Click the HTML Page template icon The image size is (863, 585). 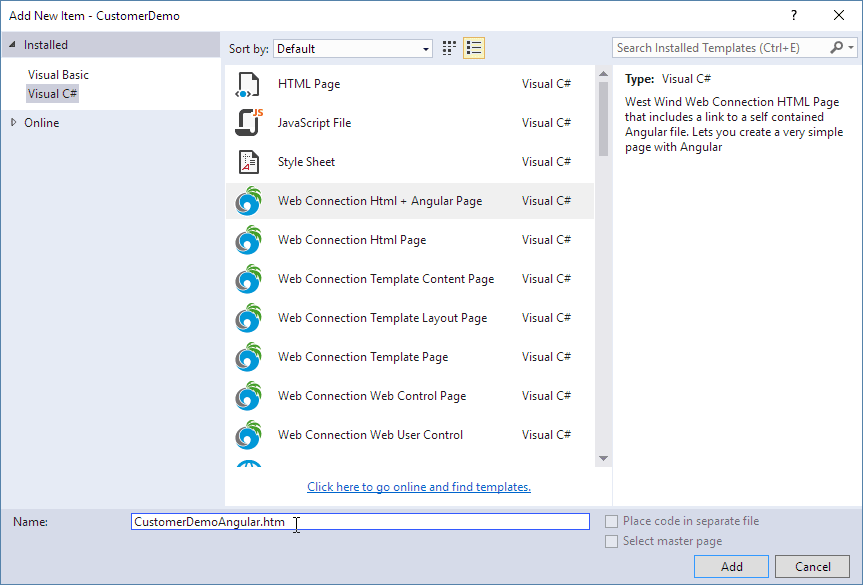(x=248, y=84)
